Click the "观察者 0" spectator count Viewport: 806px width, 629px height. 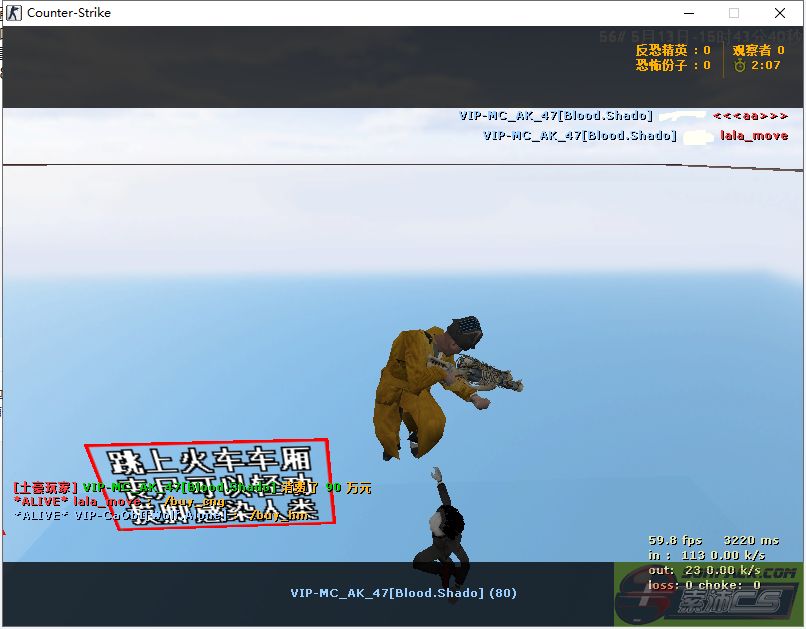click(758, 50)
